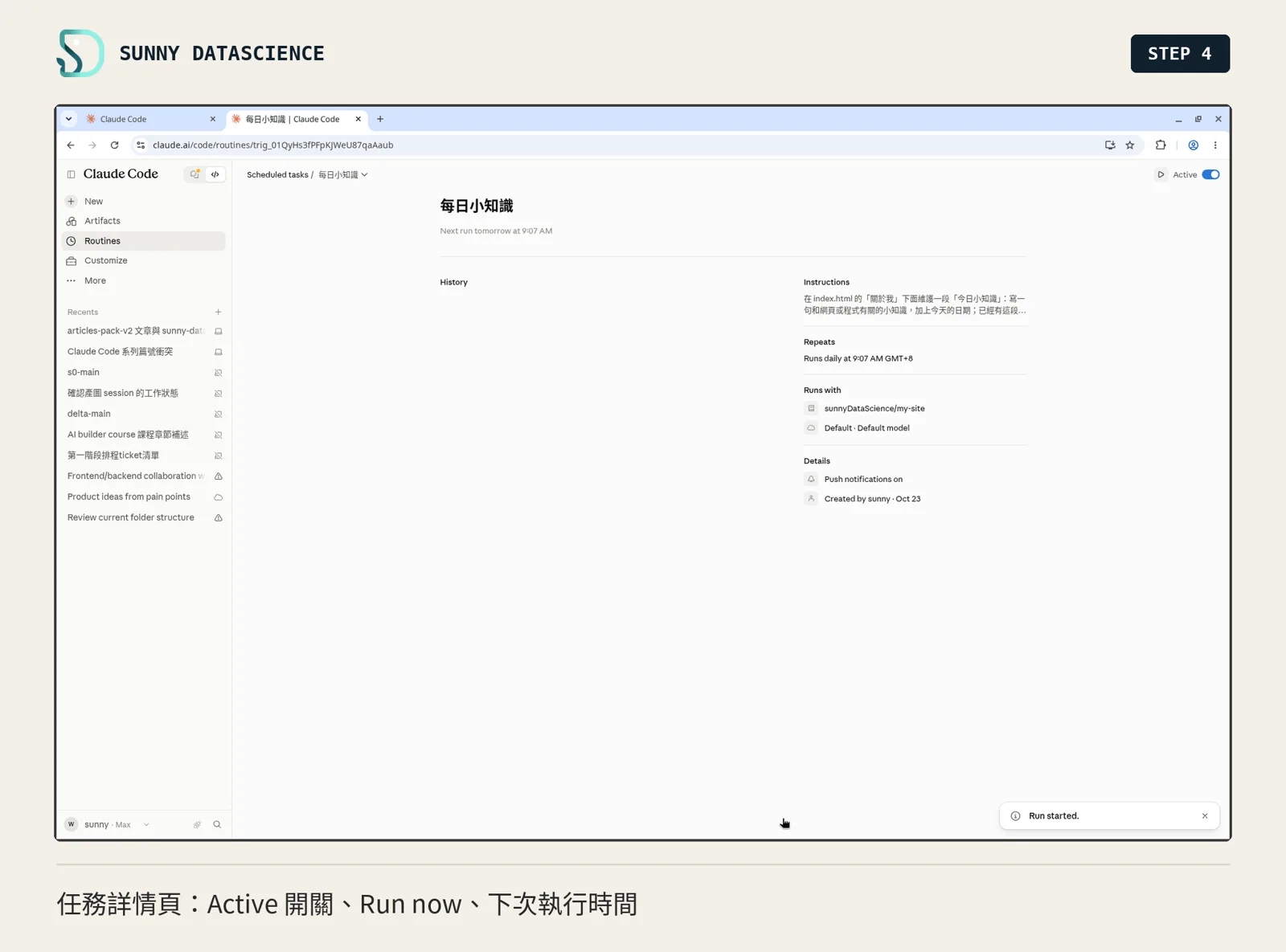Open the 'delta-main' session
Viewport: 1286px width, 952px height.
coord(144,414)
